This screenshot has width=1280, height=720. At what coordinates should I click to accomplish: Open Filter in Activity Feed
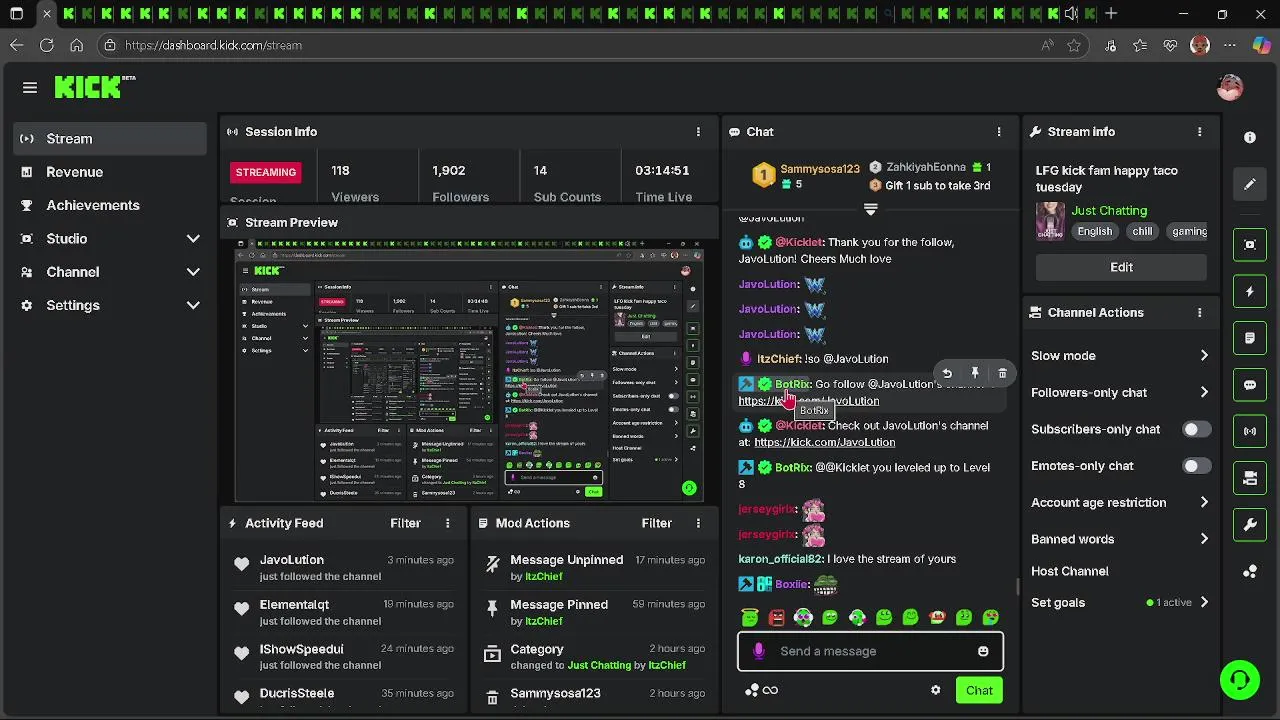(405, 523)
